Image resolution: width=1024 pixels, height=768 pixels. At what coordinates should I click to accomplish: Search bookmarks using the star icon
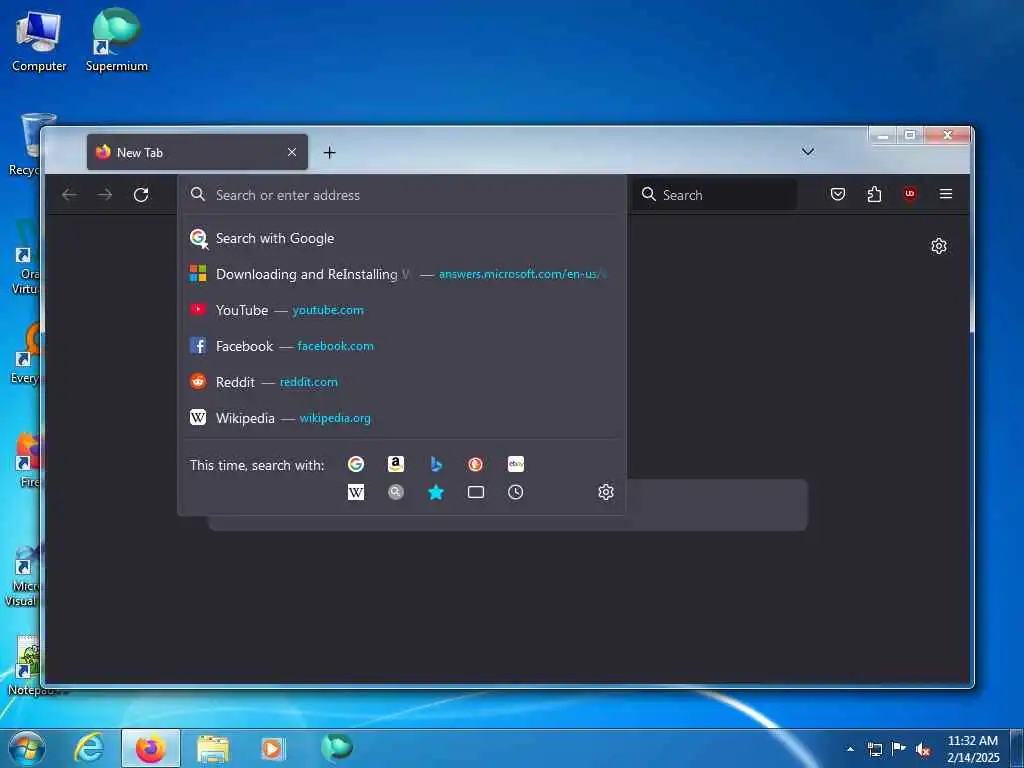pyautogui.click(x=436, y=492)
